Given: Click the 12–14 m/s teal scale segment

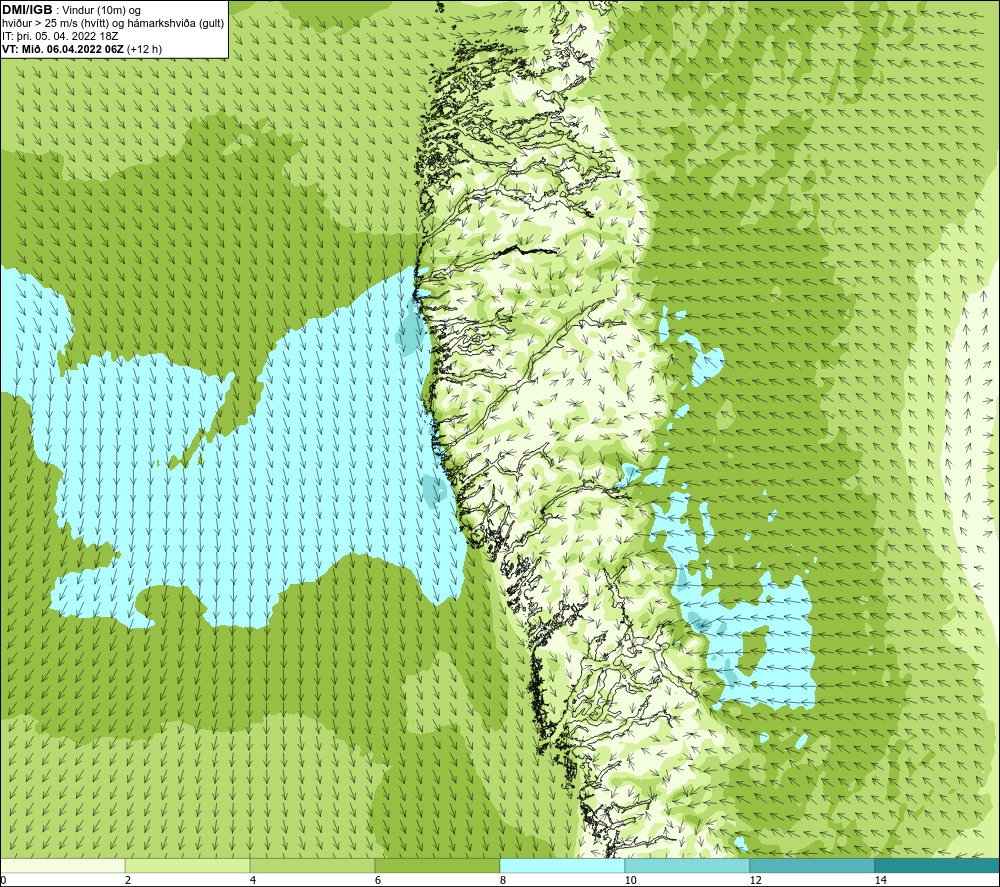Looking at the screenshot, I should point(812,866).
